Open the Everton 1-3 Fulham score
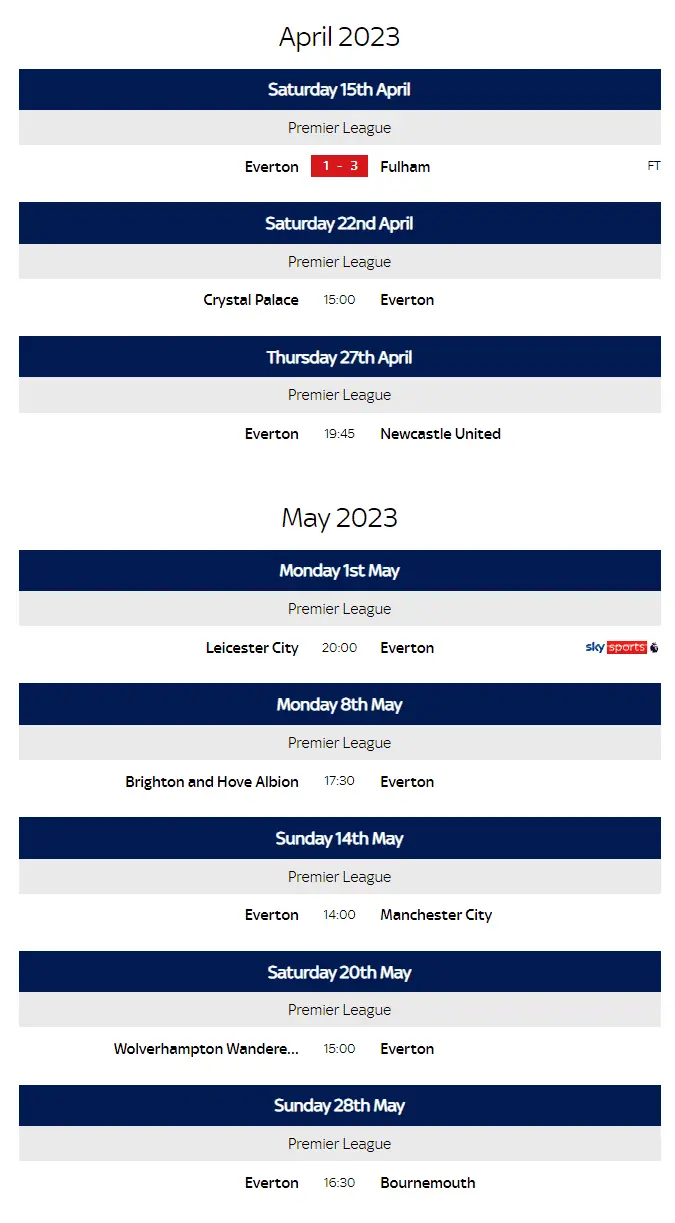Screen dimensions: 675x1223 click(339, 167)
